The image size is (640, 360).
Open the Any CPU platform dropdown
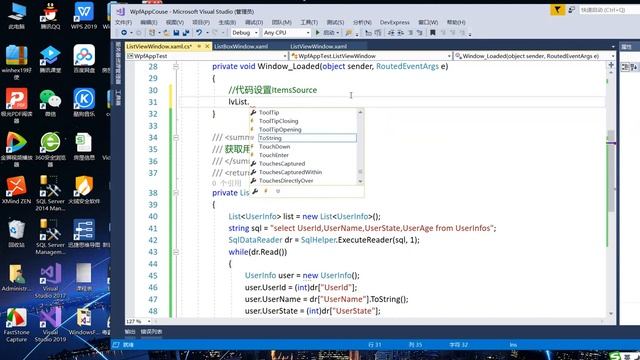(x=287, y=33)
